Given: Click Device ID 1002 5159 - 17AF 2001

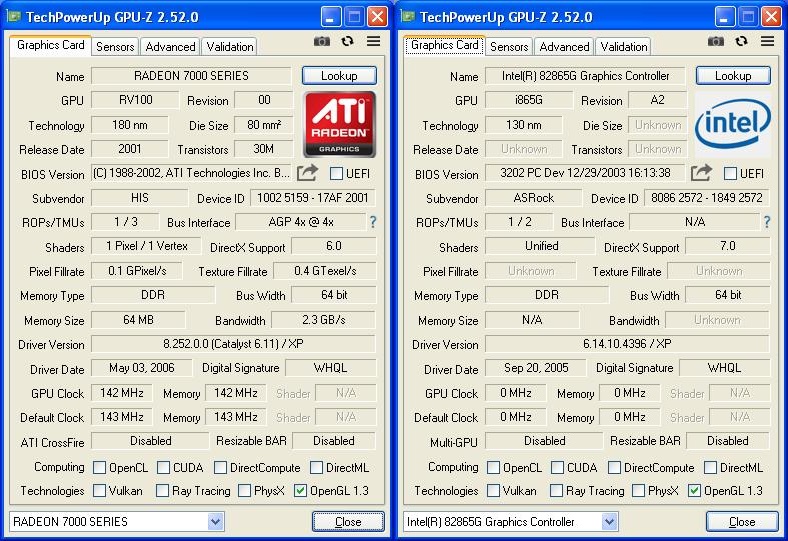Looking at the screenshot, I should [313, 198].
